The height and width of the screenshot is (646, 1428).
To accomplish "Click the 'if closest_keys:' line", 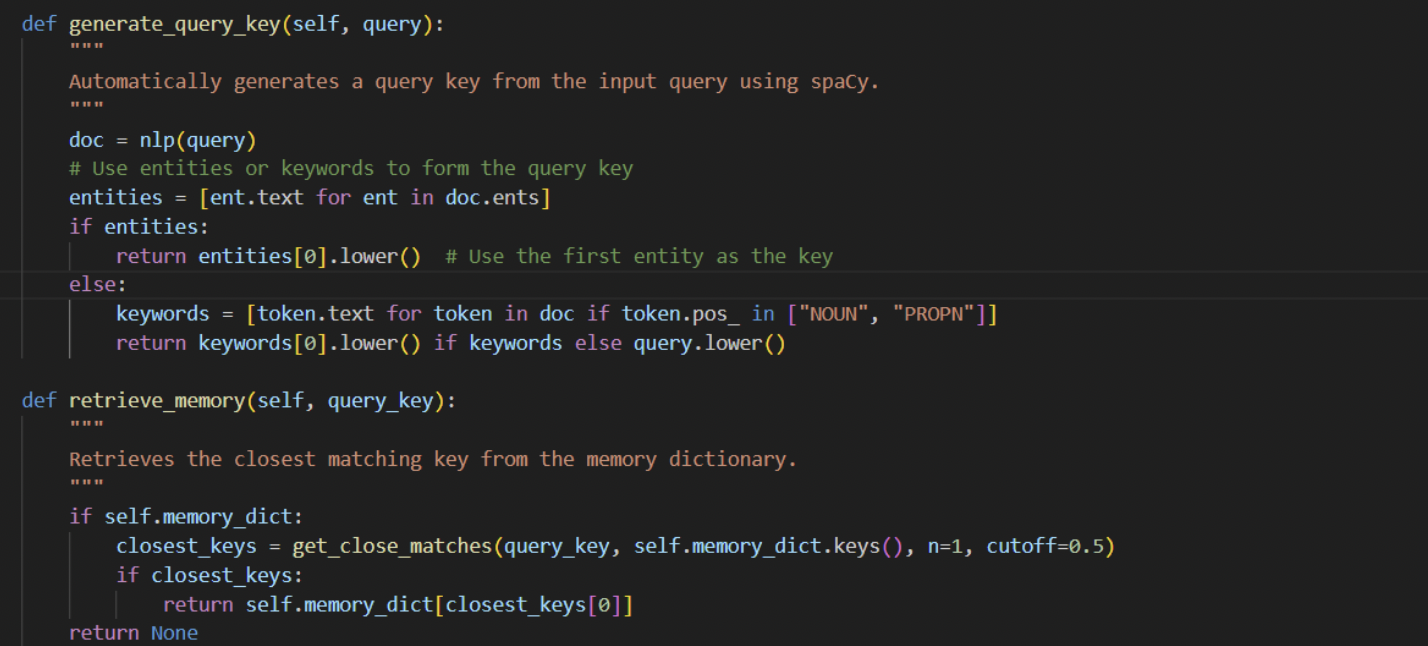I will tap(209, 576).
